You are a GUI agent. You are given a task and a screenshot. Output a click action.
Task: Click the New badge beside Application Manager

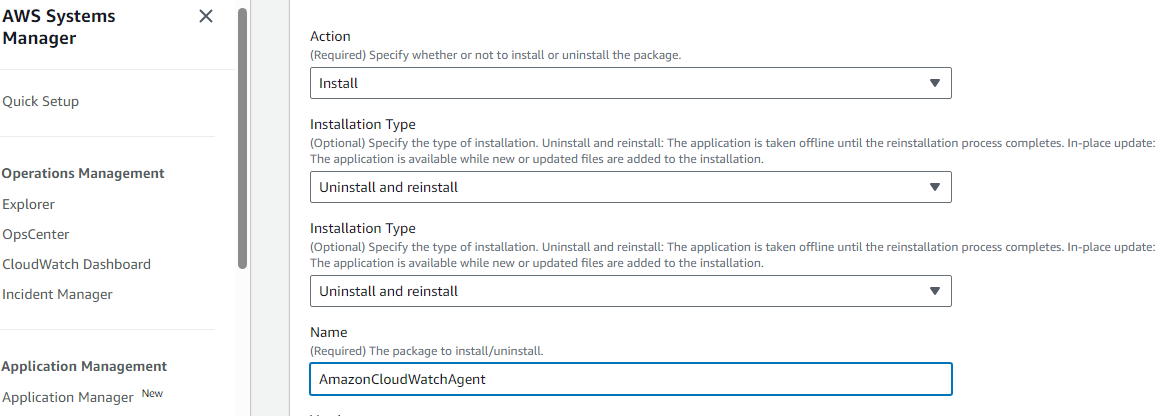click(x=152, y=394)
